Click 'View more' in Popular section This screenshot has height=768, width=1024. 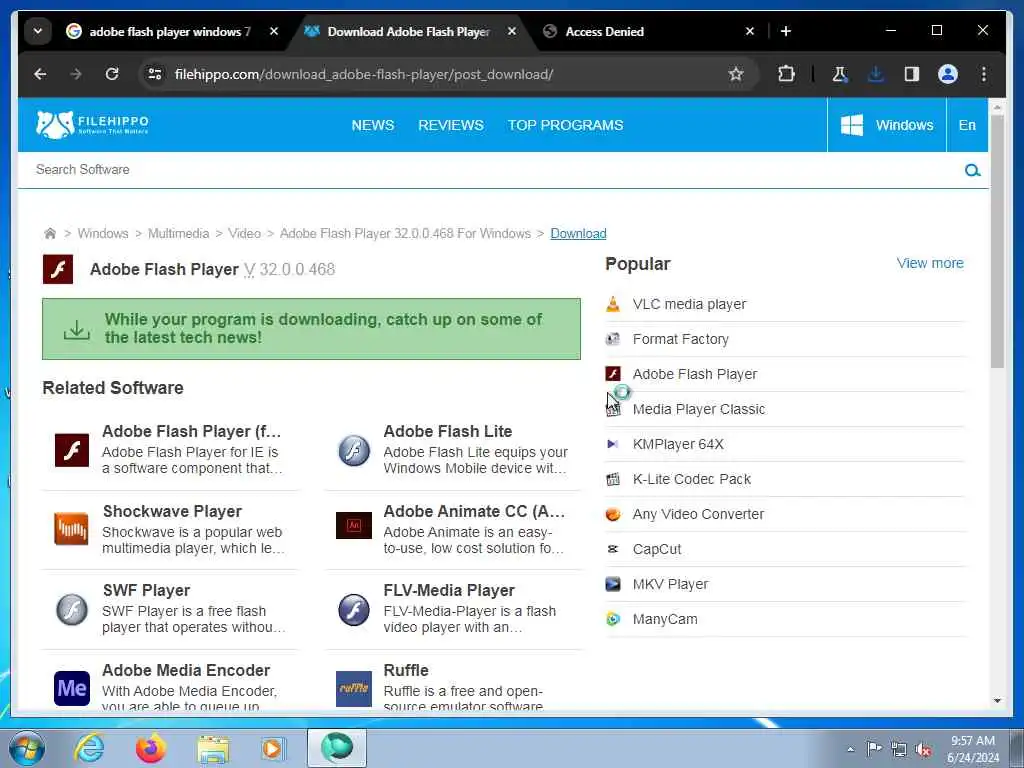930,263
